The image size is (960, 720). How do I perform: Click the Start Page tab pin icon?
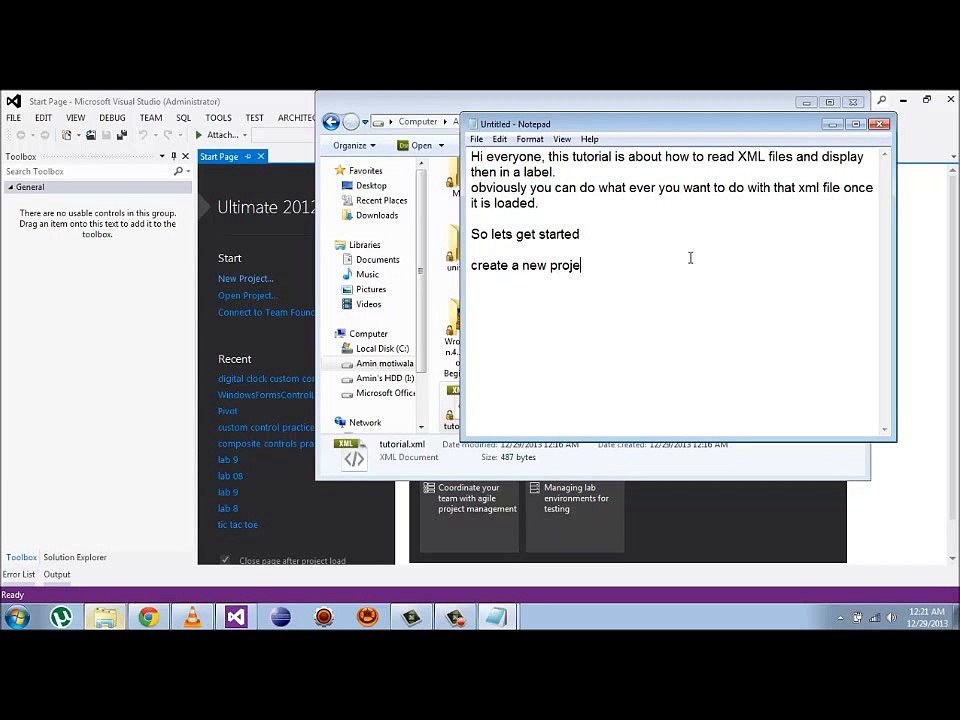click(x=248, y=157)
